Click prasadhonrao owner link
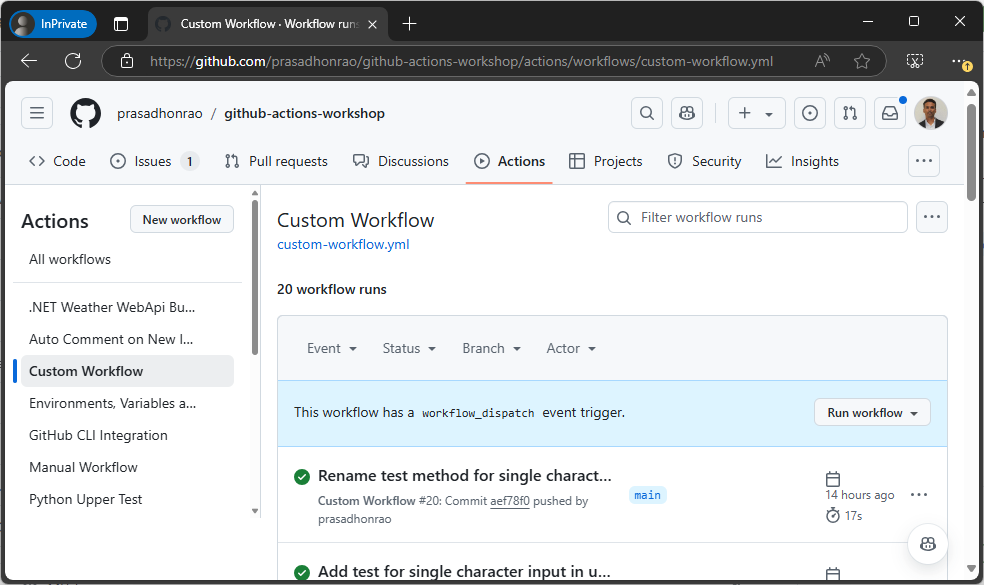The width and height of the screenshot is (984, 585). pos(159,114)
